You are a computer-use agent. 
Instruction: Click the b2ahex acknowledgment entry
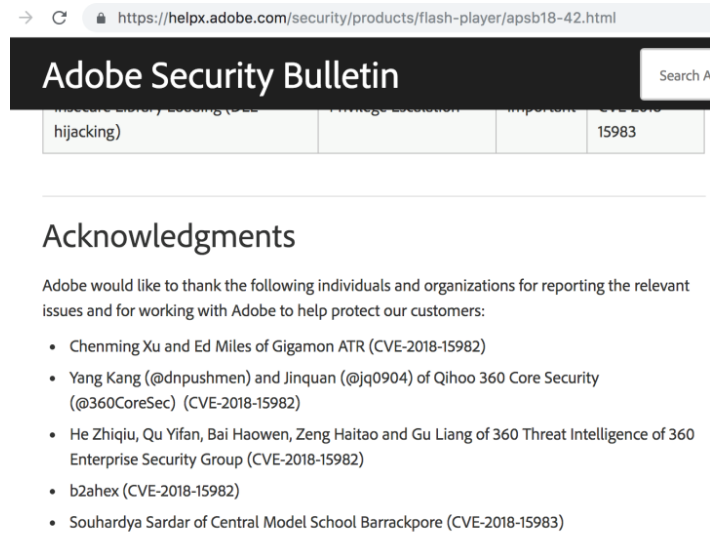[154, 491]
